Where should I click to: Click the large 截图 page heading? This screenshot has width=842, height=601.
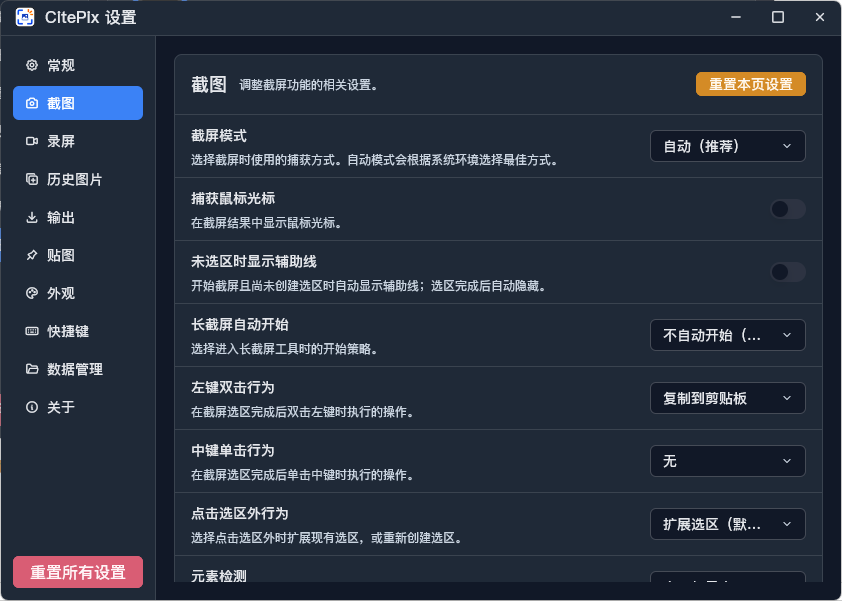pos(209,84)
